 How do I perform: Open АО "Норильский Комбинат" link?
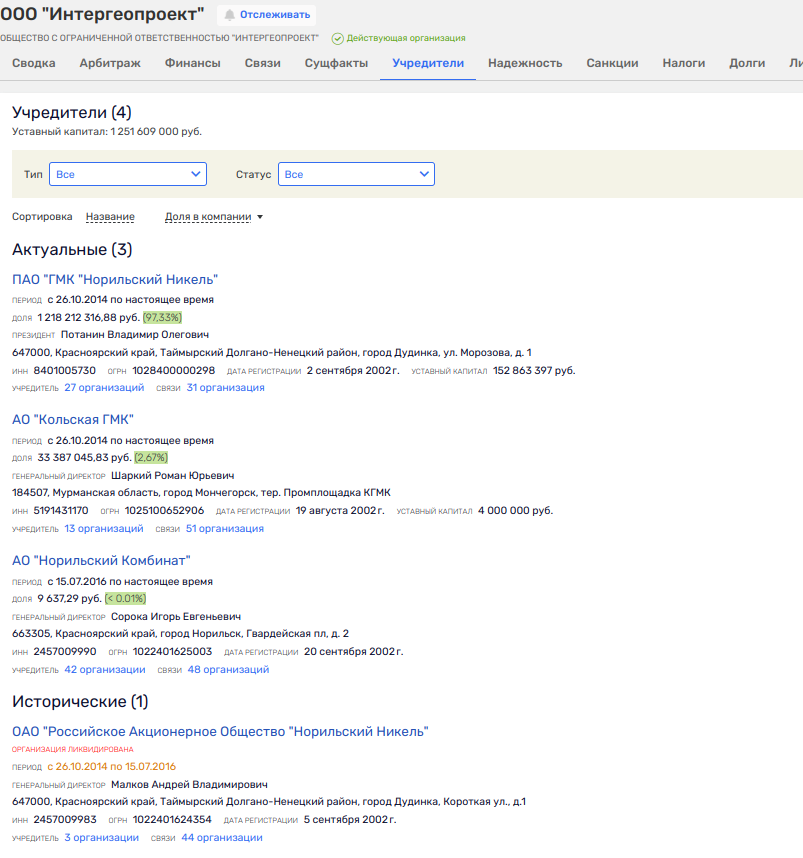click(101, 560)
